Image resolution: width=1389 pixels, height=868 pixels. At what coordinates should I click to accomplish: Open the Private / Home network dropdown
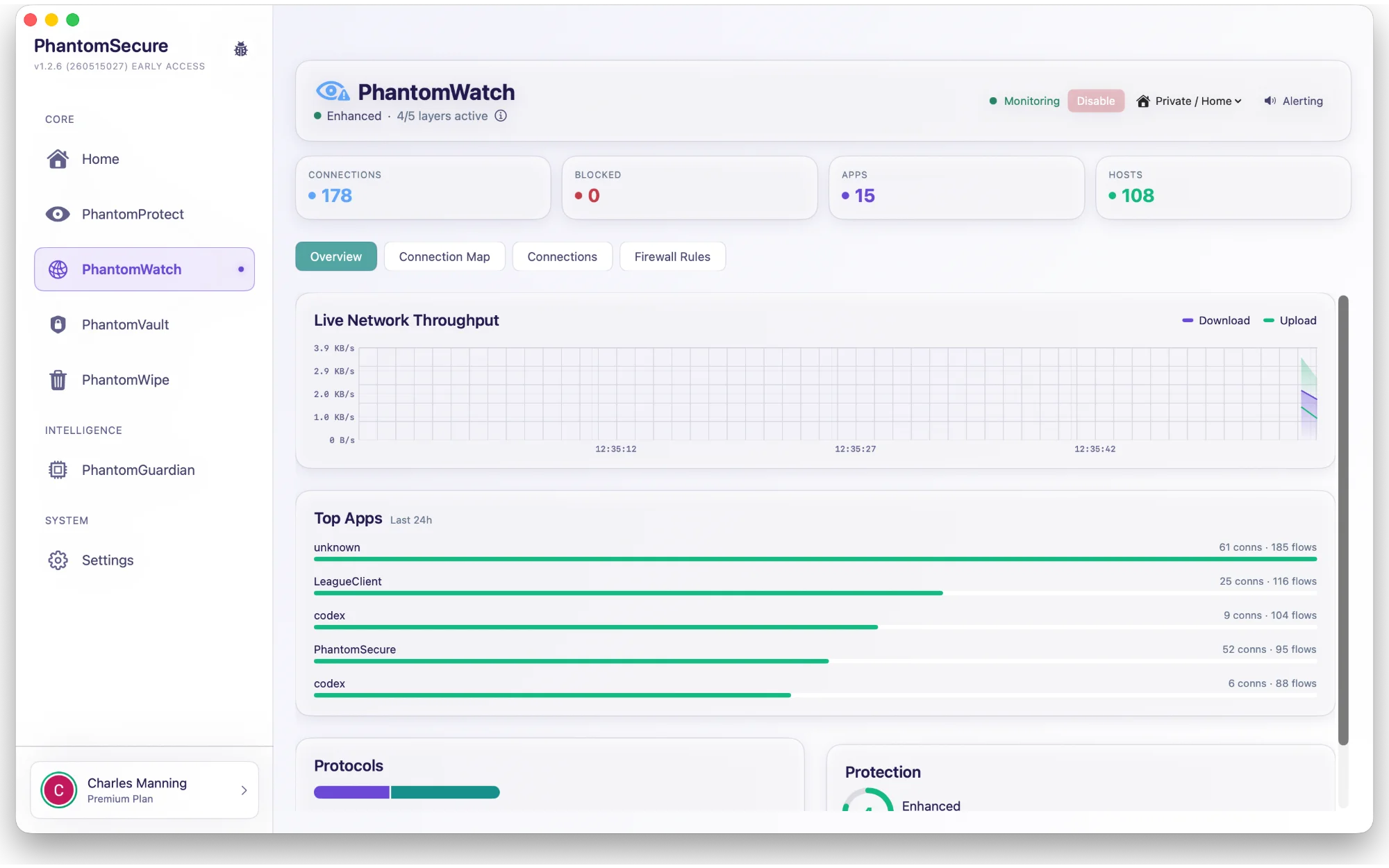1189,101
